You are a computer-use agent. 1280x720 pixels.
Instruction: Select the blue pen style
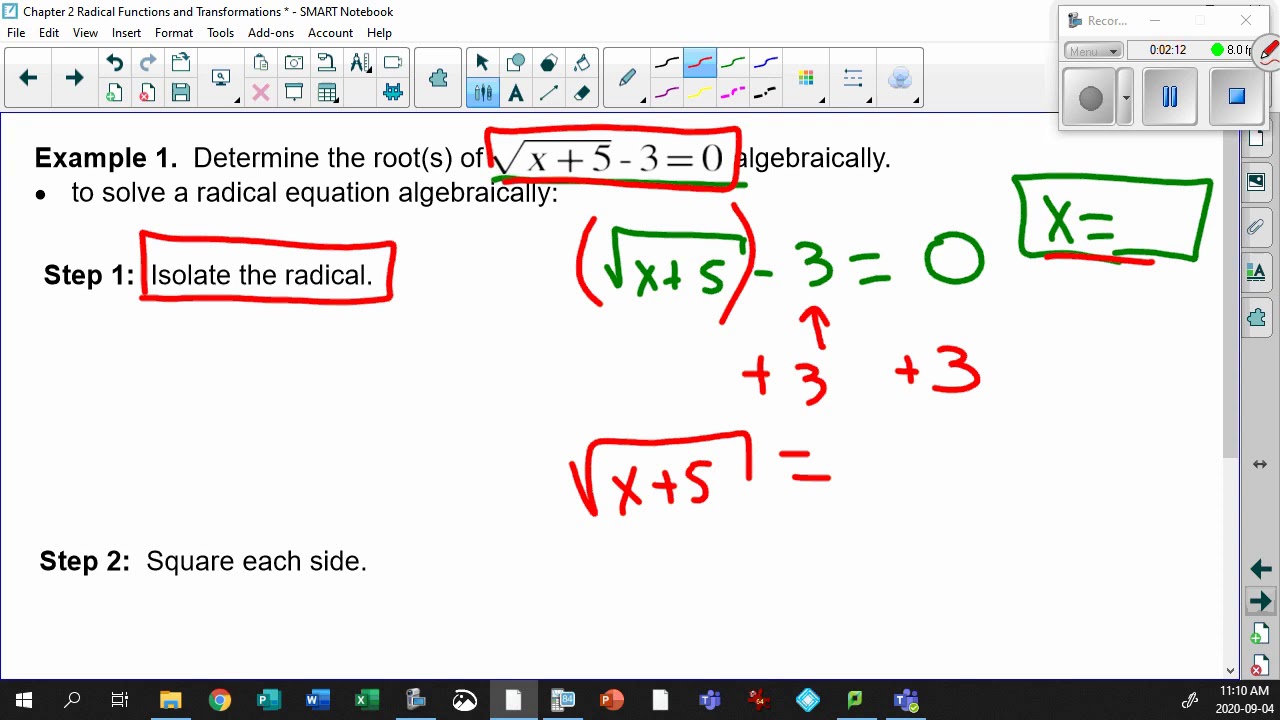point(765,63)
